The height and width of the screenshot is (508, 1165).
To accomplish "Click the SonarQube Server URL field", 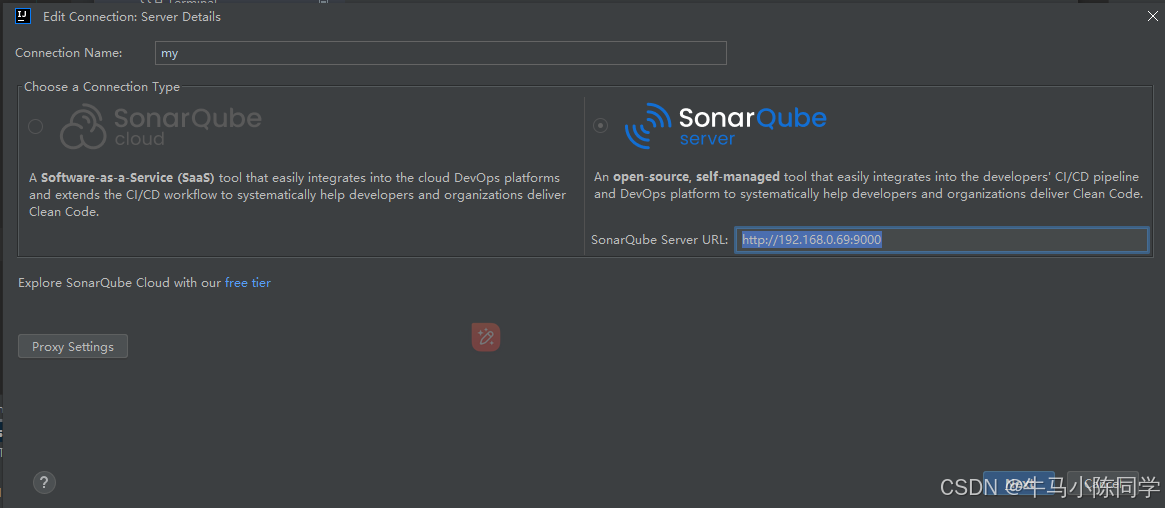I will (x=942, y=240).
